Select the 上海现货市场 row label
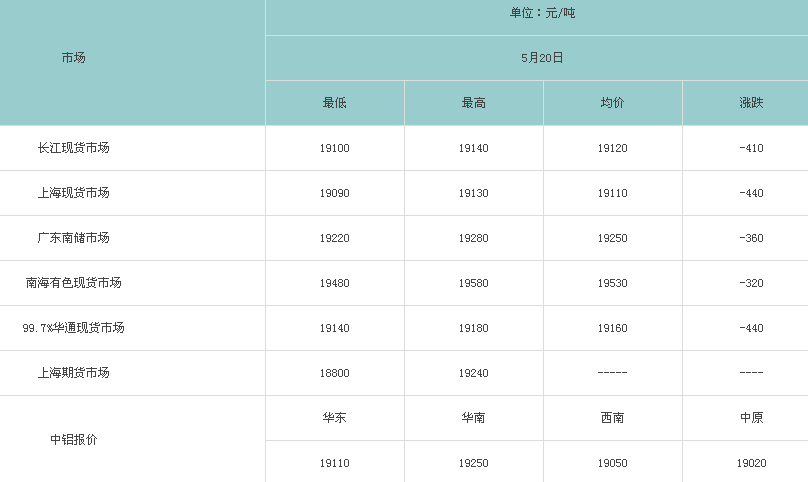The image size is (808, 482). click(x=74, y=193)
